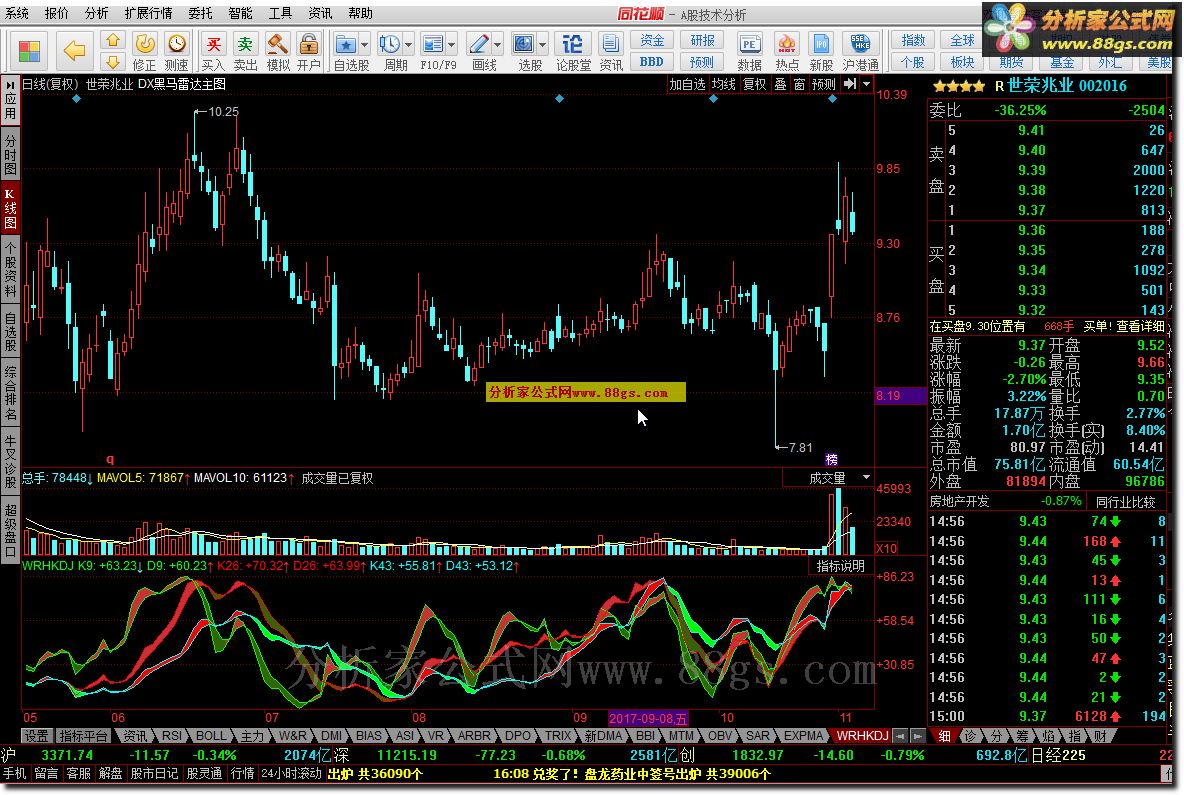Open the 论股堂 forum icon
Image resolution: width=1184 pixels, height=795 pixels.
point(573,51)
